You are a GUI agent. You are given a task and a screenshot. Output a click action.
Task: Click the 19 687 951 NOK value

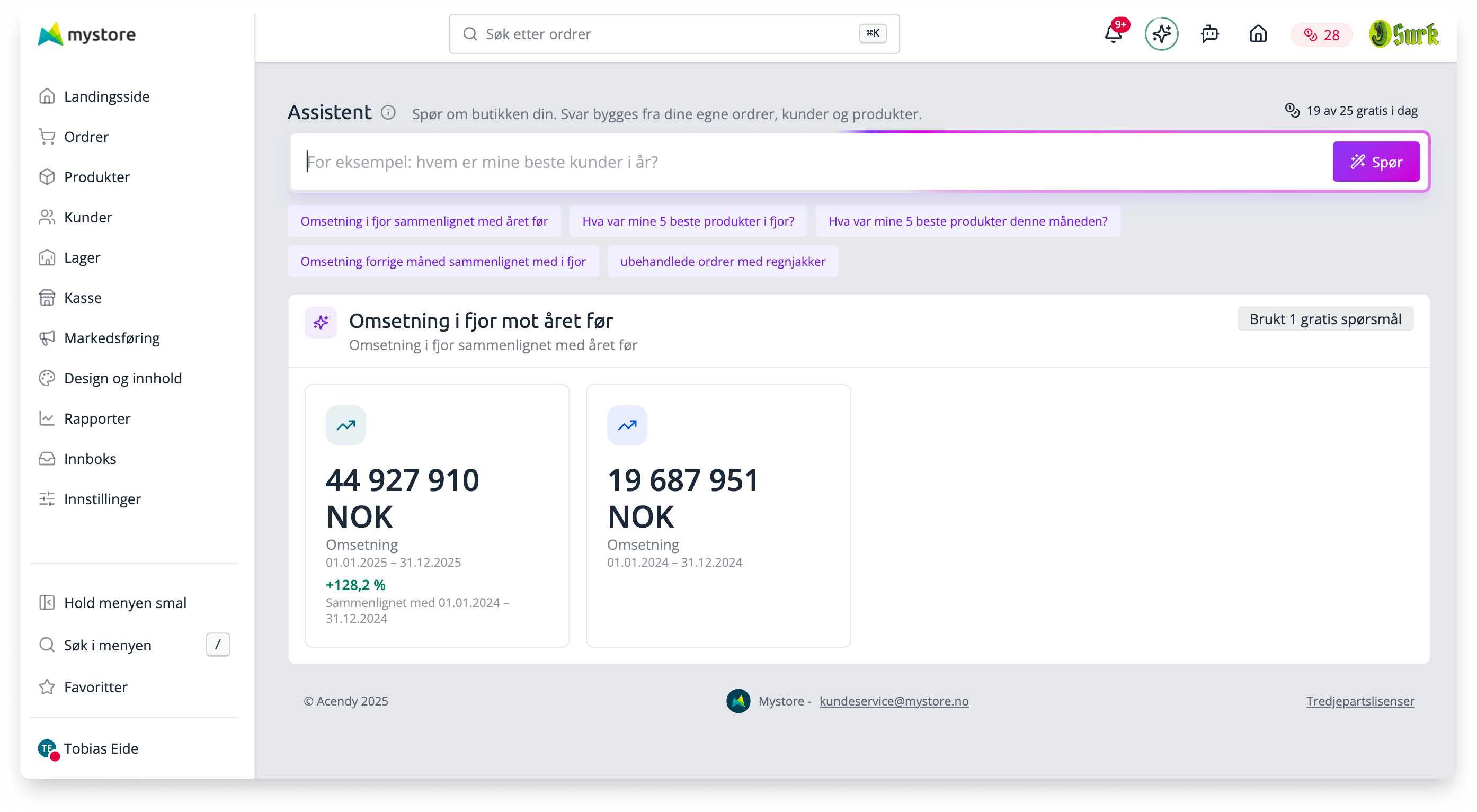coord(683,498)
